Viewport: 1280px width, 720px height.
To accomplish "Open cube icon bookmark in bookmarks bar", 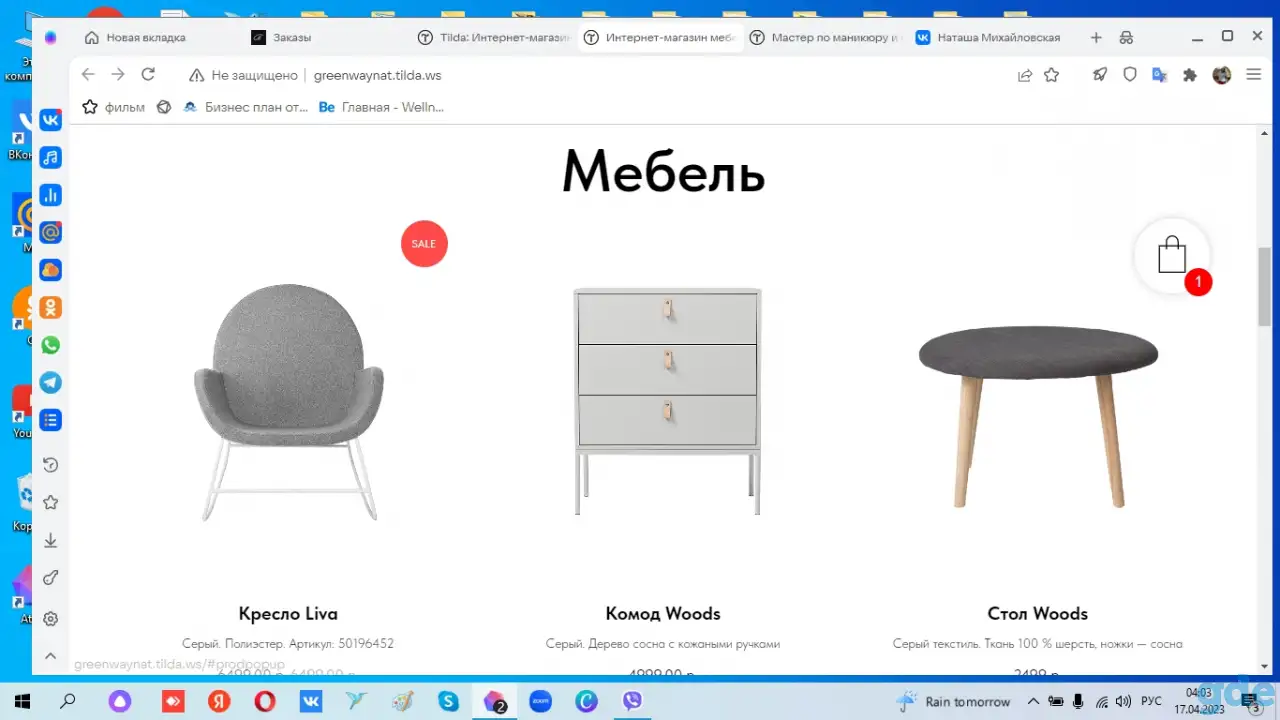I will point(164,107).
